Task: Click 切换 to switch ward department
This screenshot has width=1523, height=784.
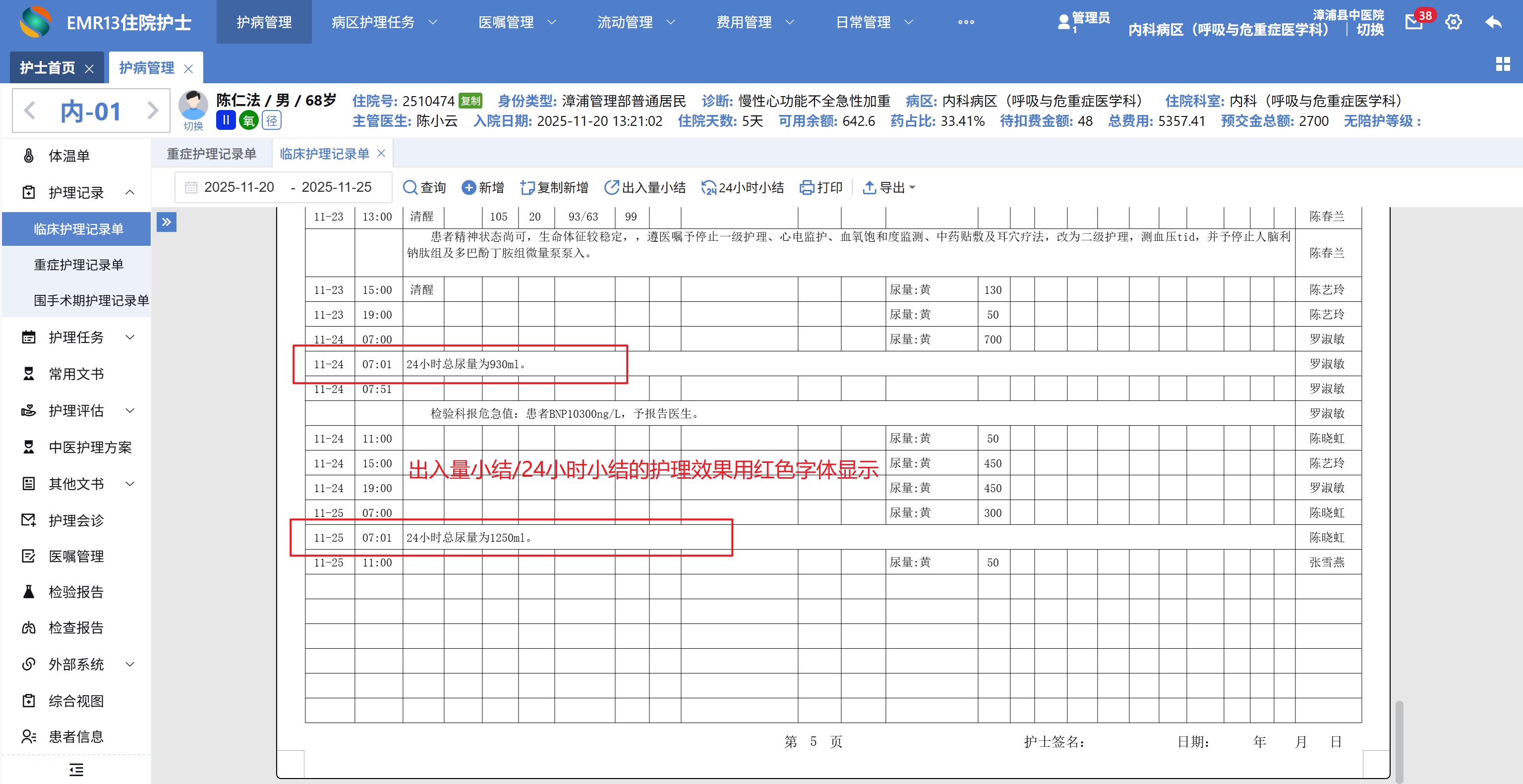Action: (x=1369, y=30)
